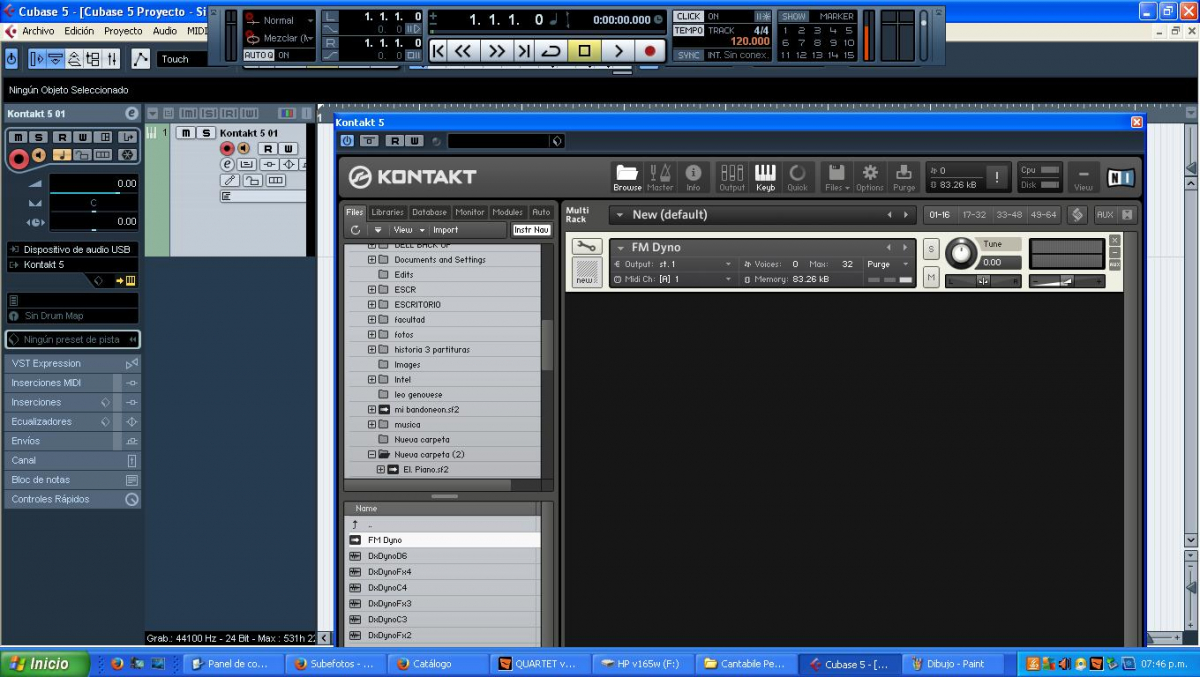Toggle Write automation on Kontakt 5 01 track
This screenshot has width=1200, height=677.
(290, 149)
